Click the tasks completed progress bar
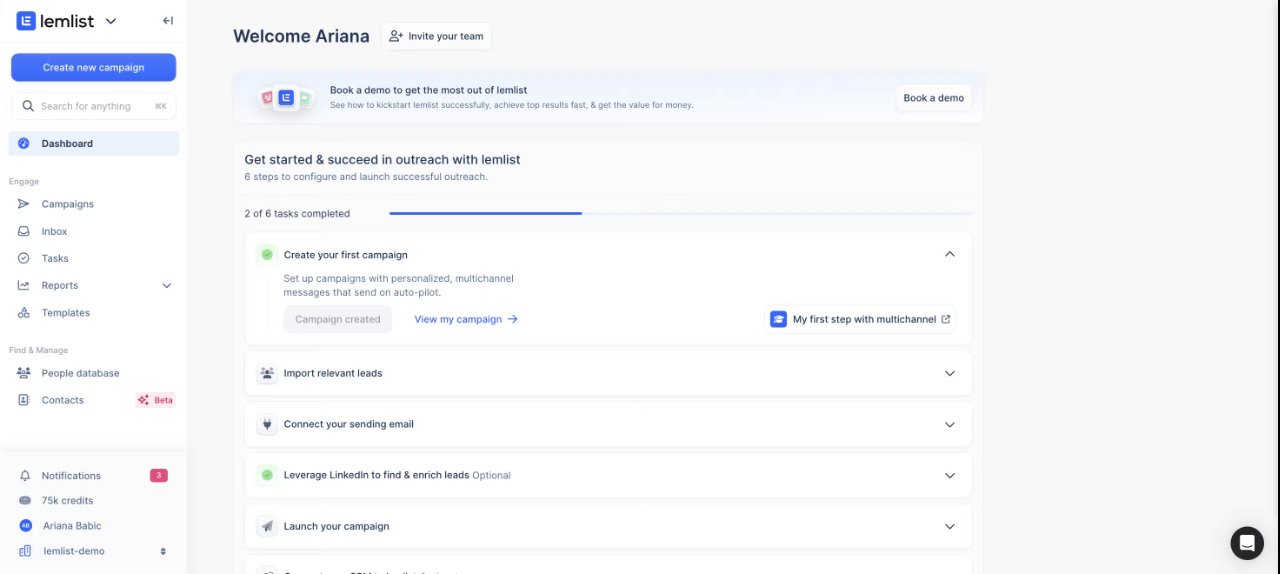The width and height of the screenshot is (1280, 574). [680, 213]
